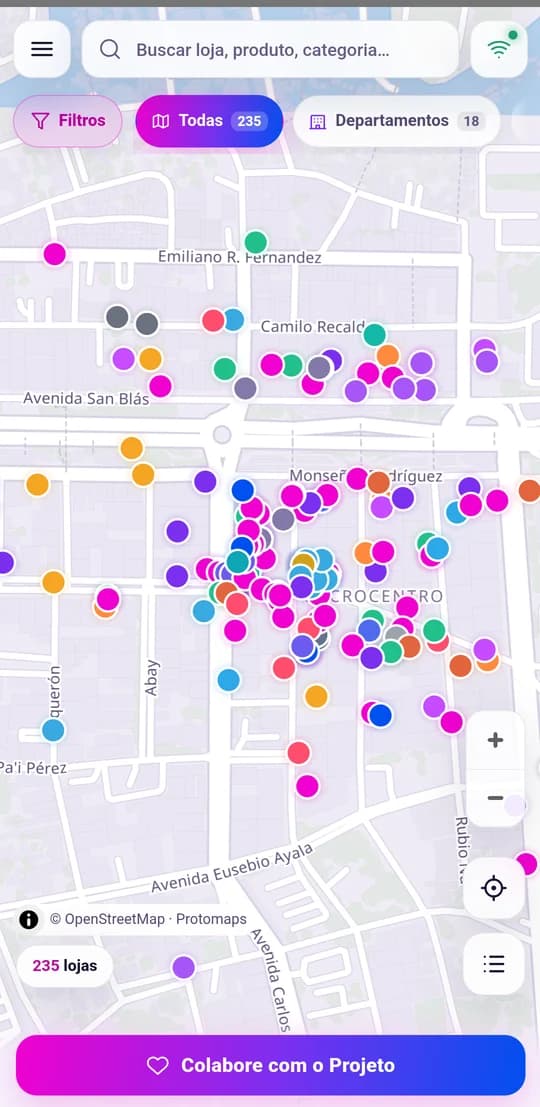Tap the 235 lojas counter
This screenshot has height=1107, width=540.
(x=65, y=966)
